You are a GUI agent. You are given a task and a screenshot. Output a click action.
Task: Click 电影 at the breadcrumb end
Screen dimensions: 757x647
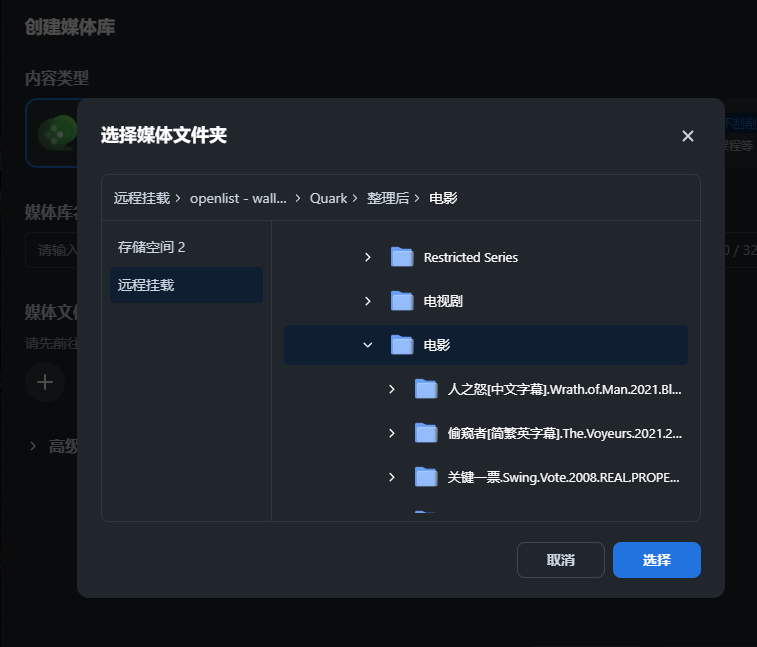443,198
